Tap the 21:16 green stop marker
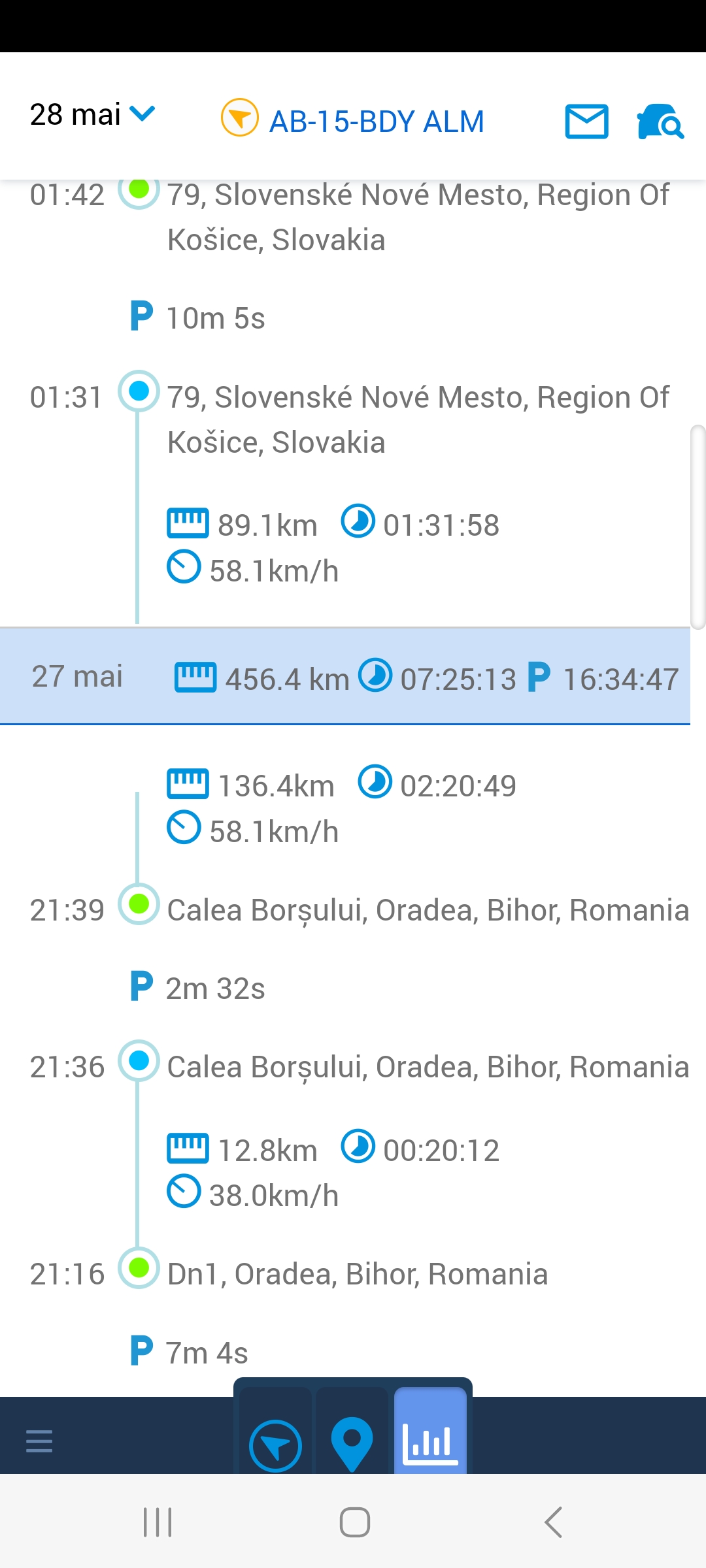Image resolution: width=706 pixels, height=1568 pixels. click(x=139, y=1268)
